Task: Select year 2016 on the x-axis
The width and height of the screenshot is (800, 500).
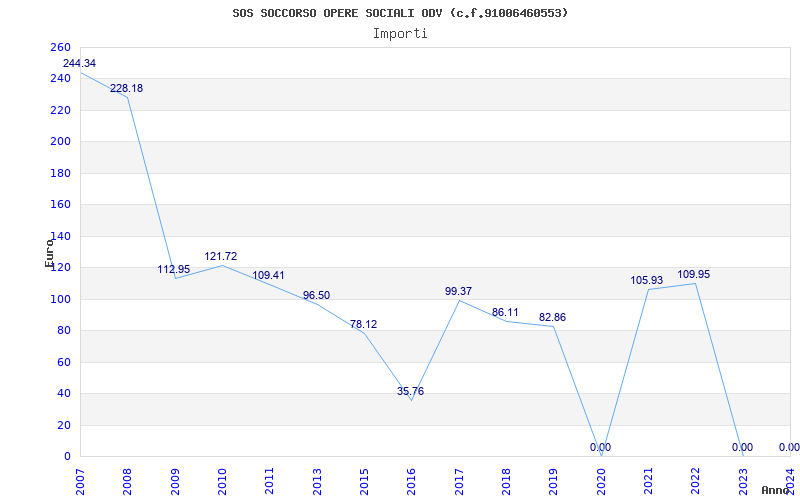Action: coord(411,481)
